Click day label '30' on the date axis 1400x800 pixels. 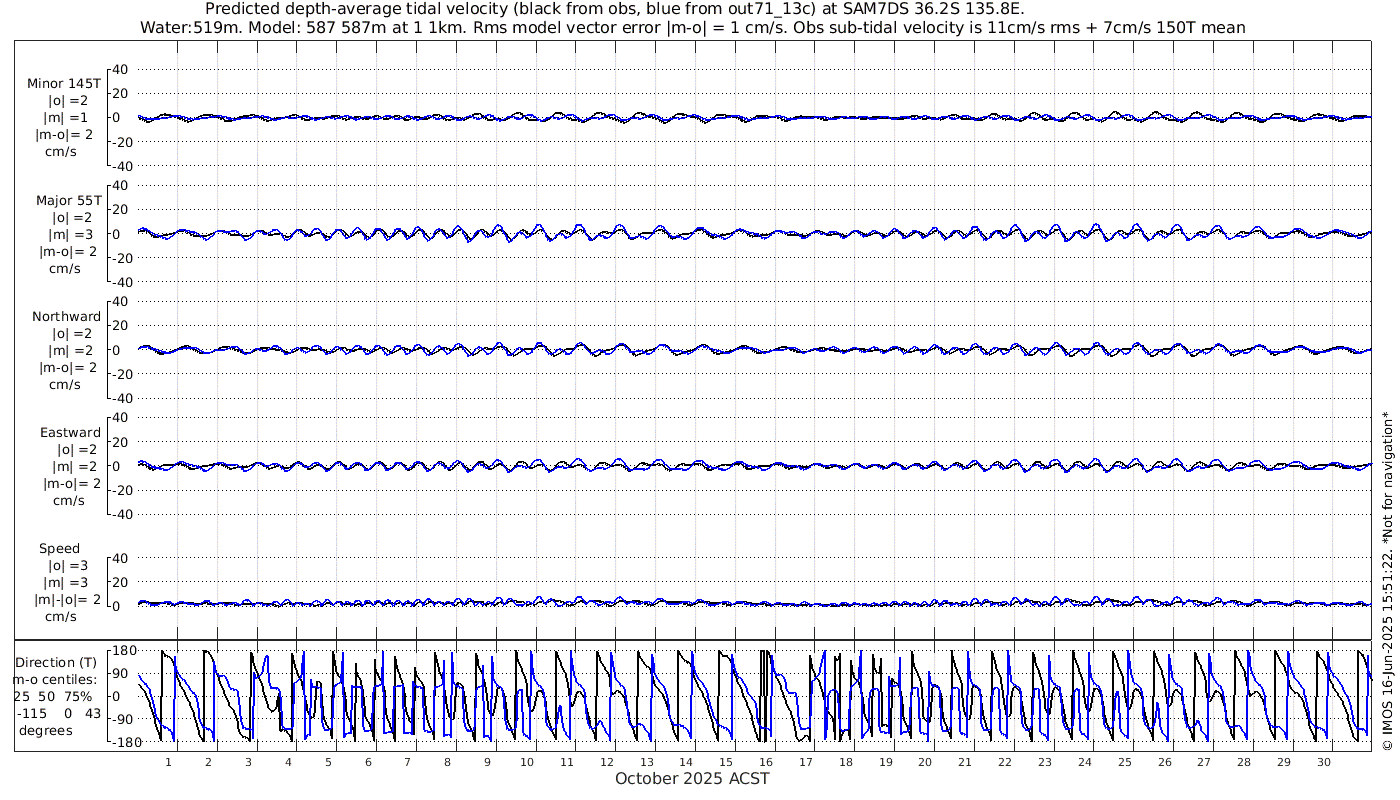(1323, 762)
